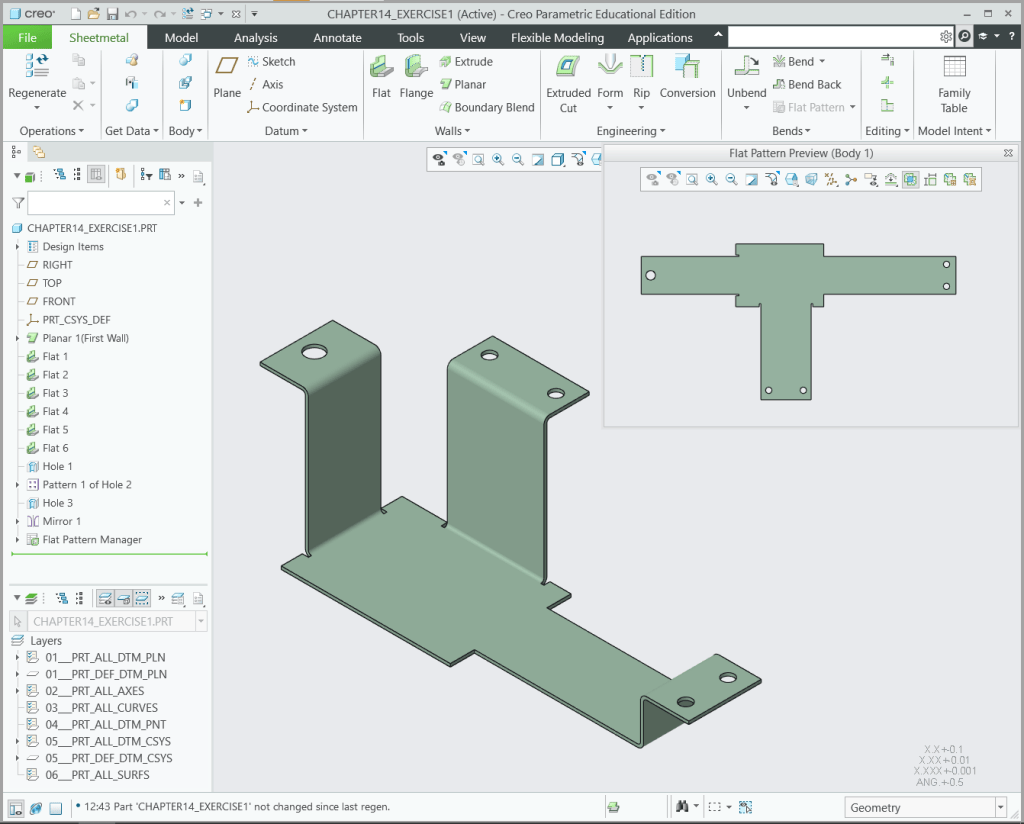The height and width of the screenshot is (824, 1024).
Task: Open the Model Intent group menu
Action: click(x=954, y=131)
